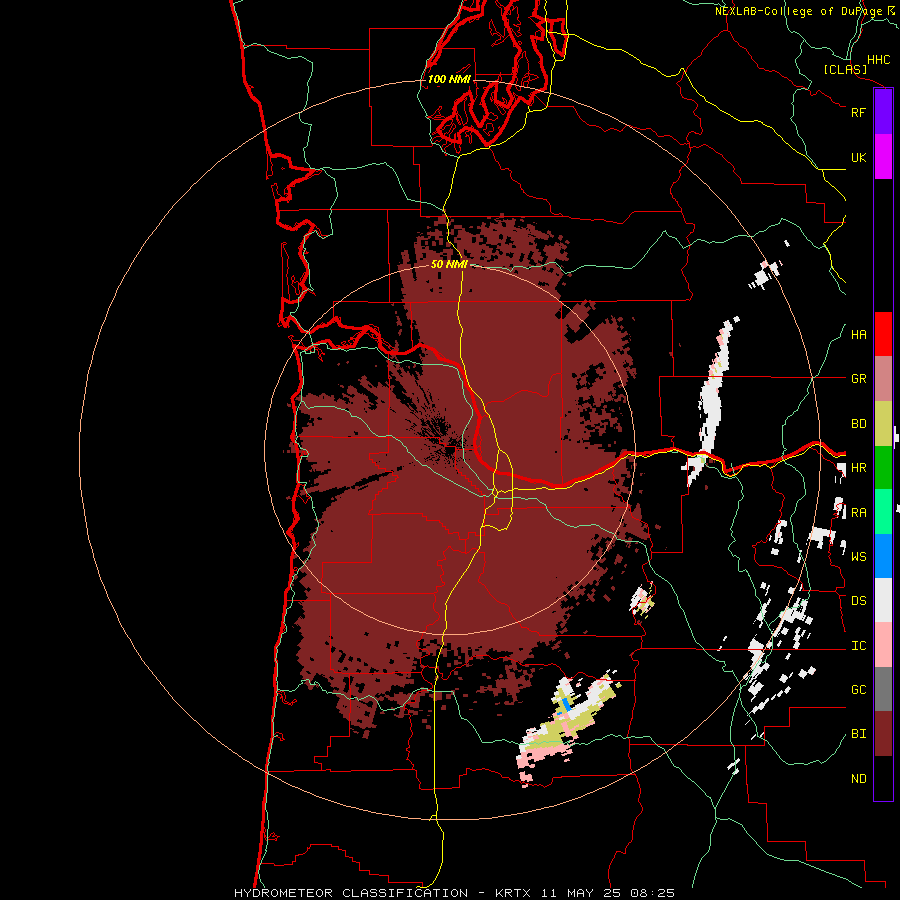Click the GC legend label
The width and height of the screenshot is (900, 900).
click(x=858, y=690)
